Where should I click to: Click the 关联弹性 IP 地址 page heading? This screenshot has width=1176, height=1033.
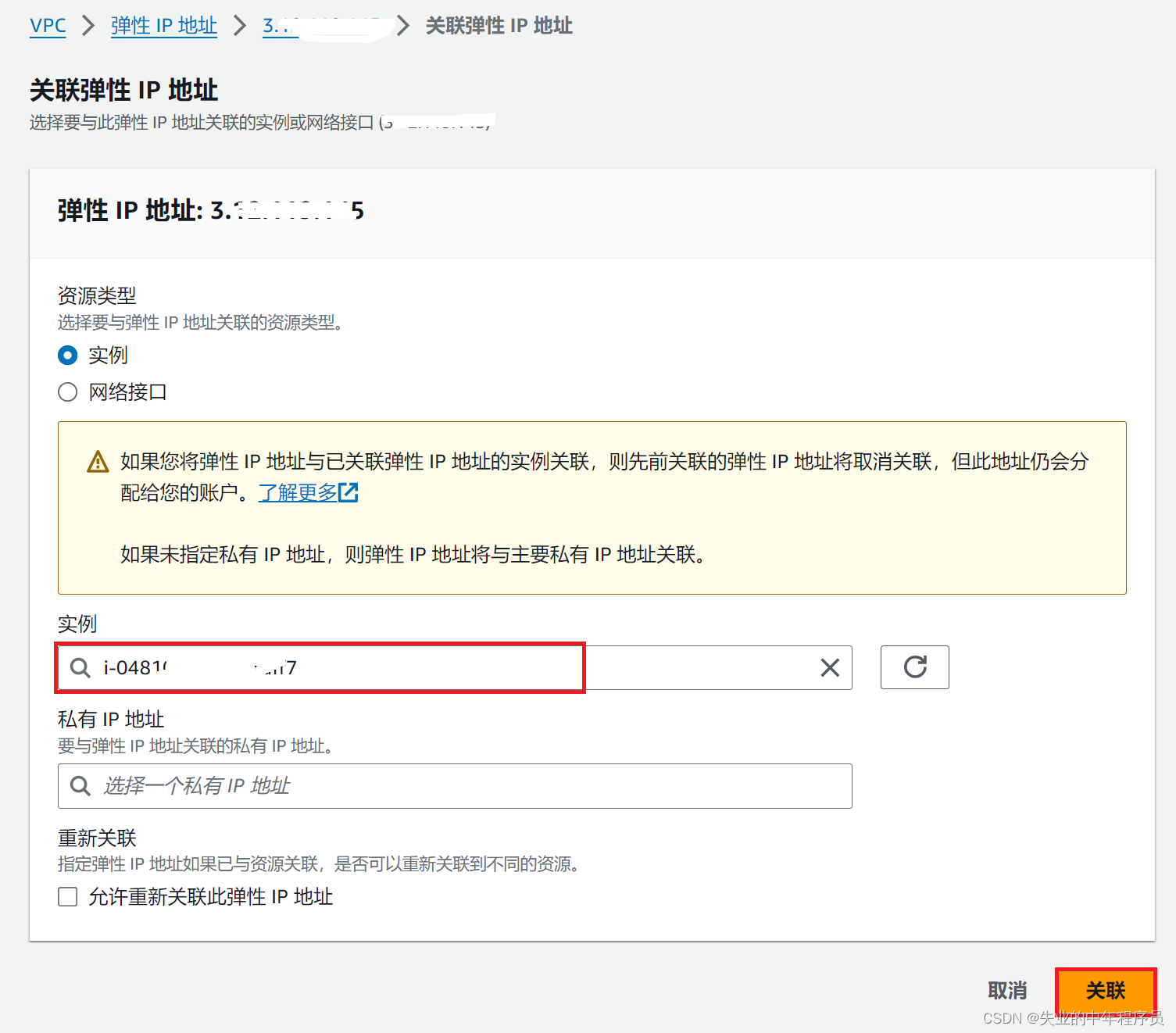point(123,91)
